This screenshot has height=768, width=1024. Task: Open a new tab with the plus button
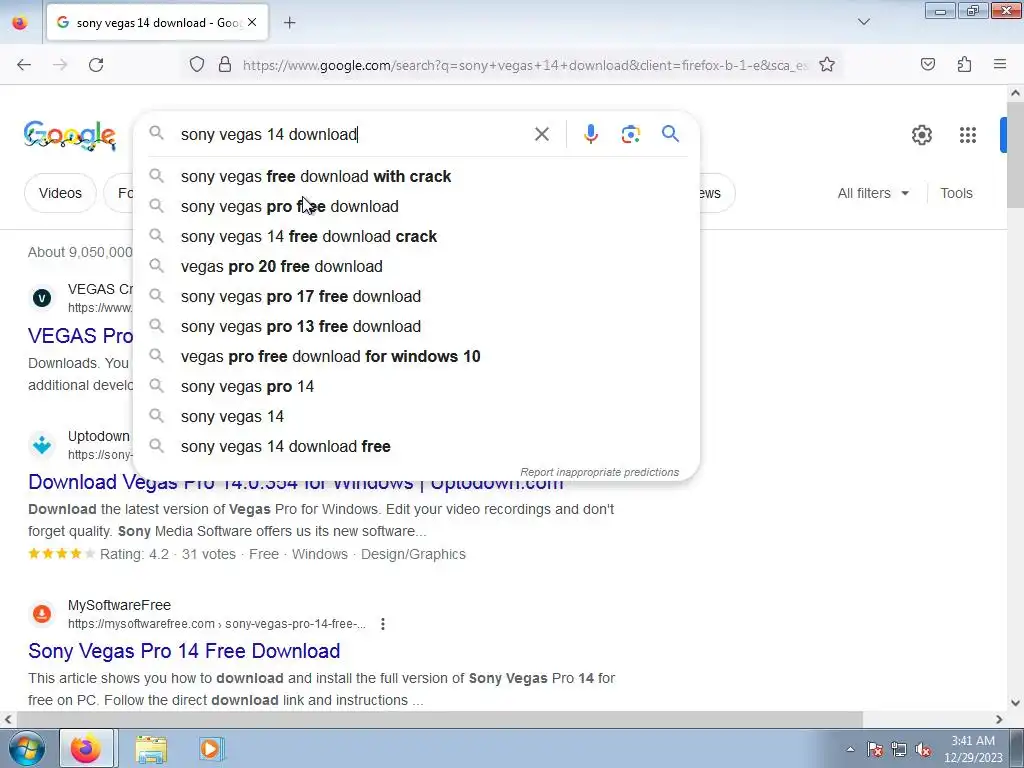(290, 23)
